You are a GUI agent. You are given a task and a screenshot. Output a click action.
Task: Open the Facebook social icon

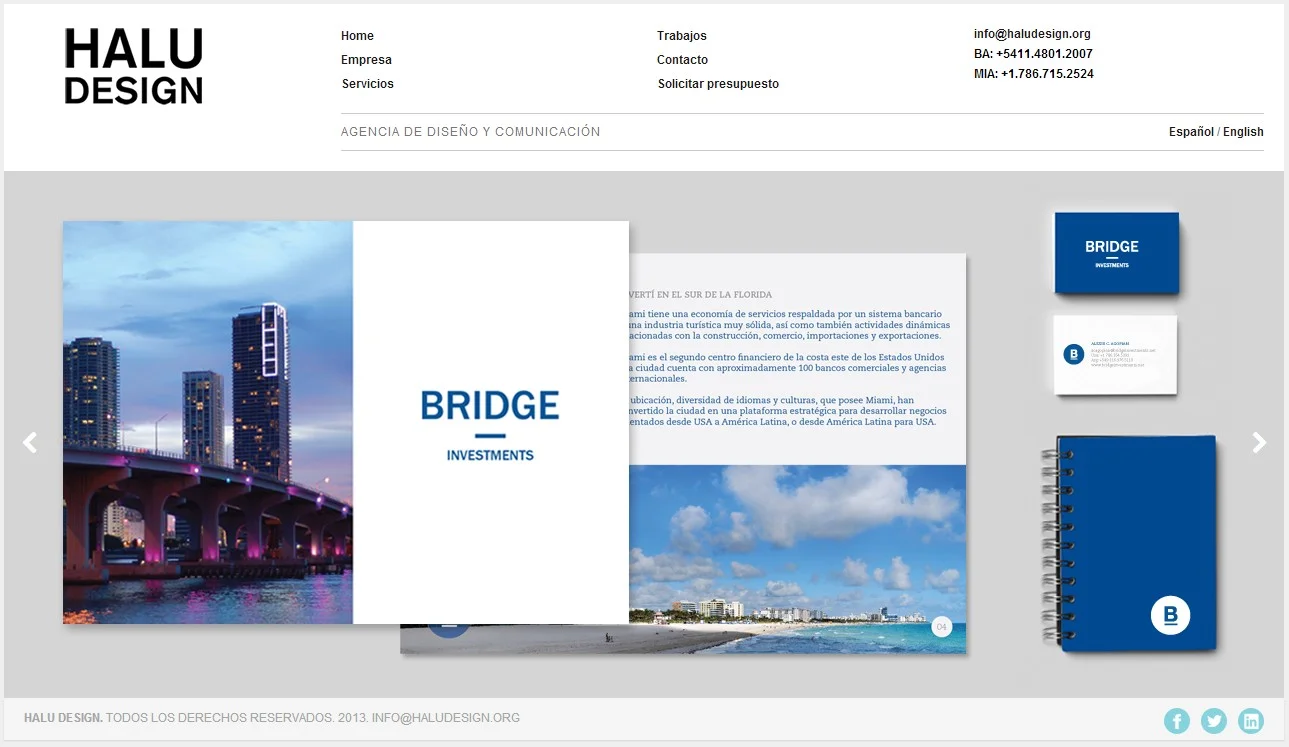pyautogui.click(x=1177, y=720)
